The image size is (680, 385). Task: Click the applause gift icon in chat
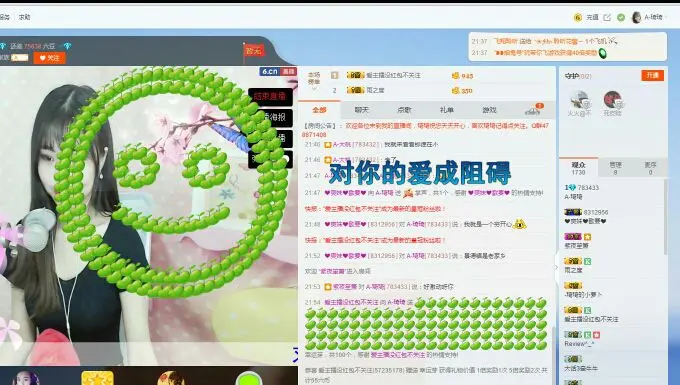[408, 192]
